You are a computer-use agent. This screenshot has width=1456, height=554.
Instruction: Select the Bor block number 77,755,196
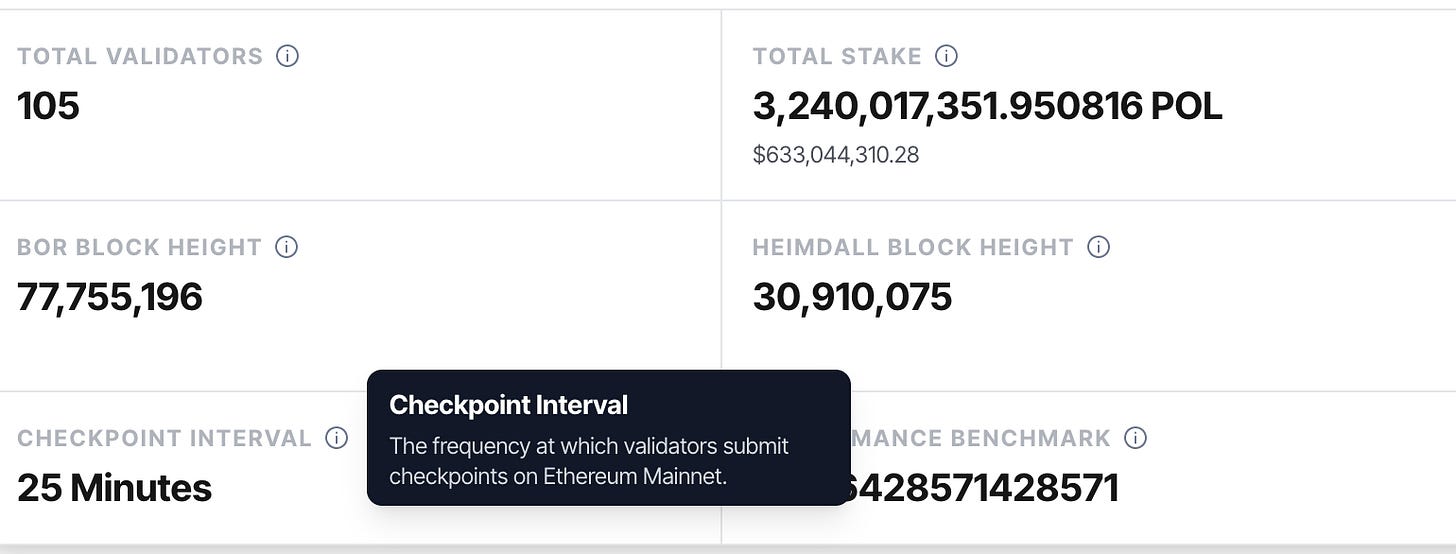point(110,297)
